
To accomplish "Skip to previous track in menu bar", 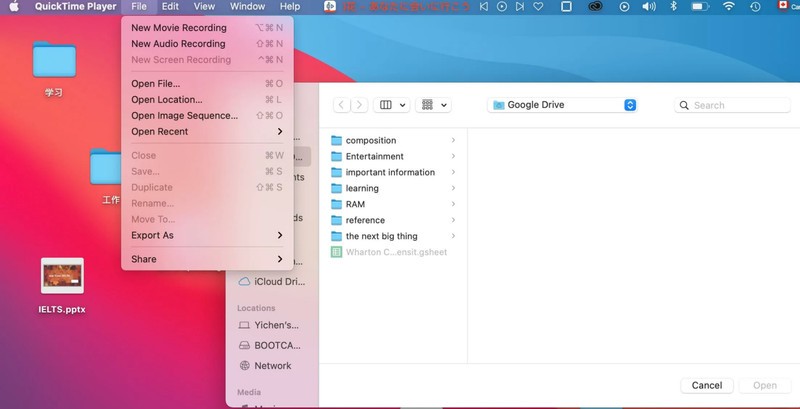I will 484,7.
